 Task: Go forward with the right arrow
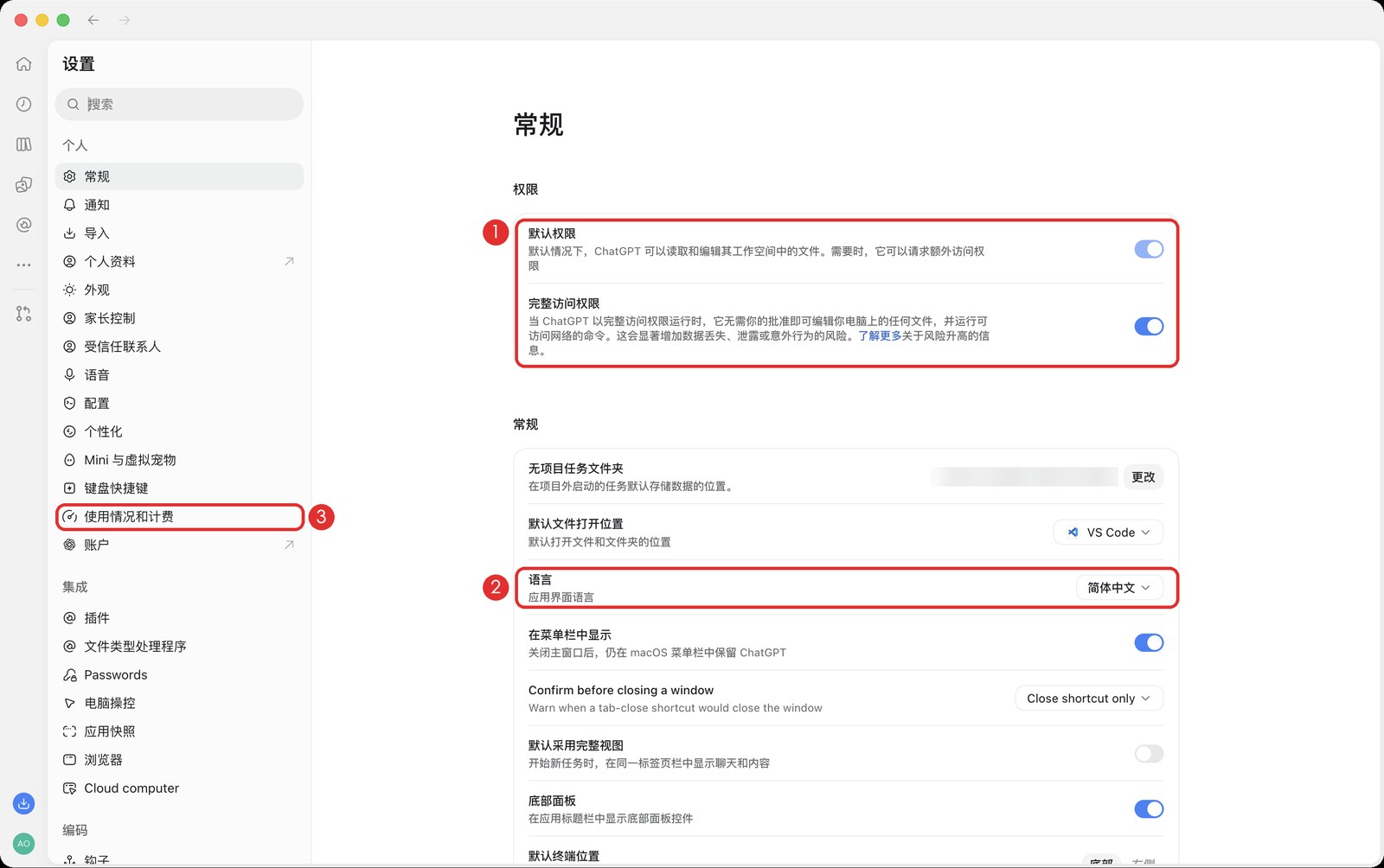(x=125, y=20)
